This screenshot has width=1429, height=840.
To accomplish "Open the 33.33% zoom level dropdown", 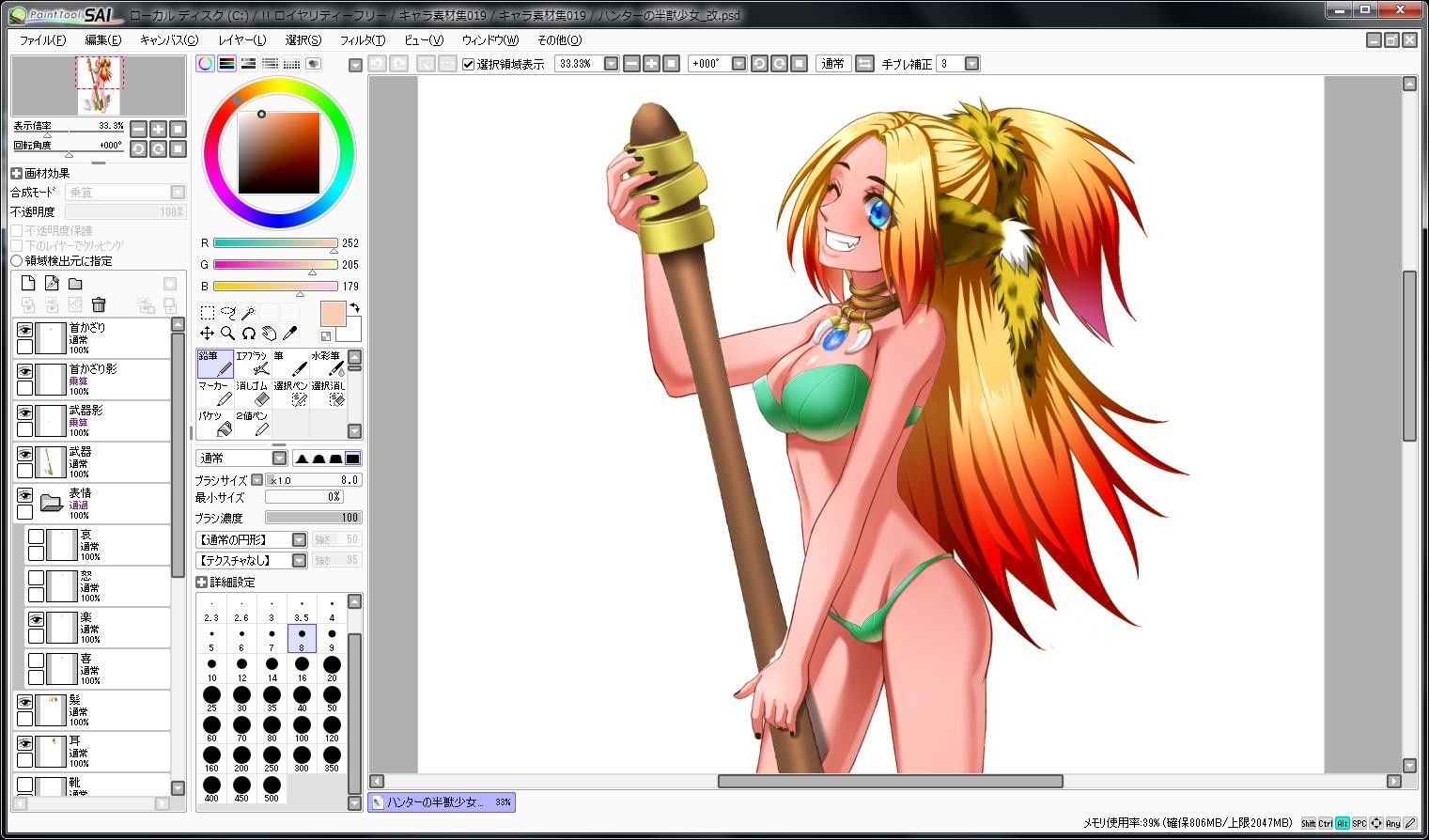I will pos(611,64).
